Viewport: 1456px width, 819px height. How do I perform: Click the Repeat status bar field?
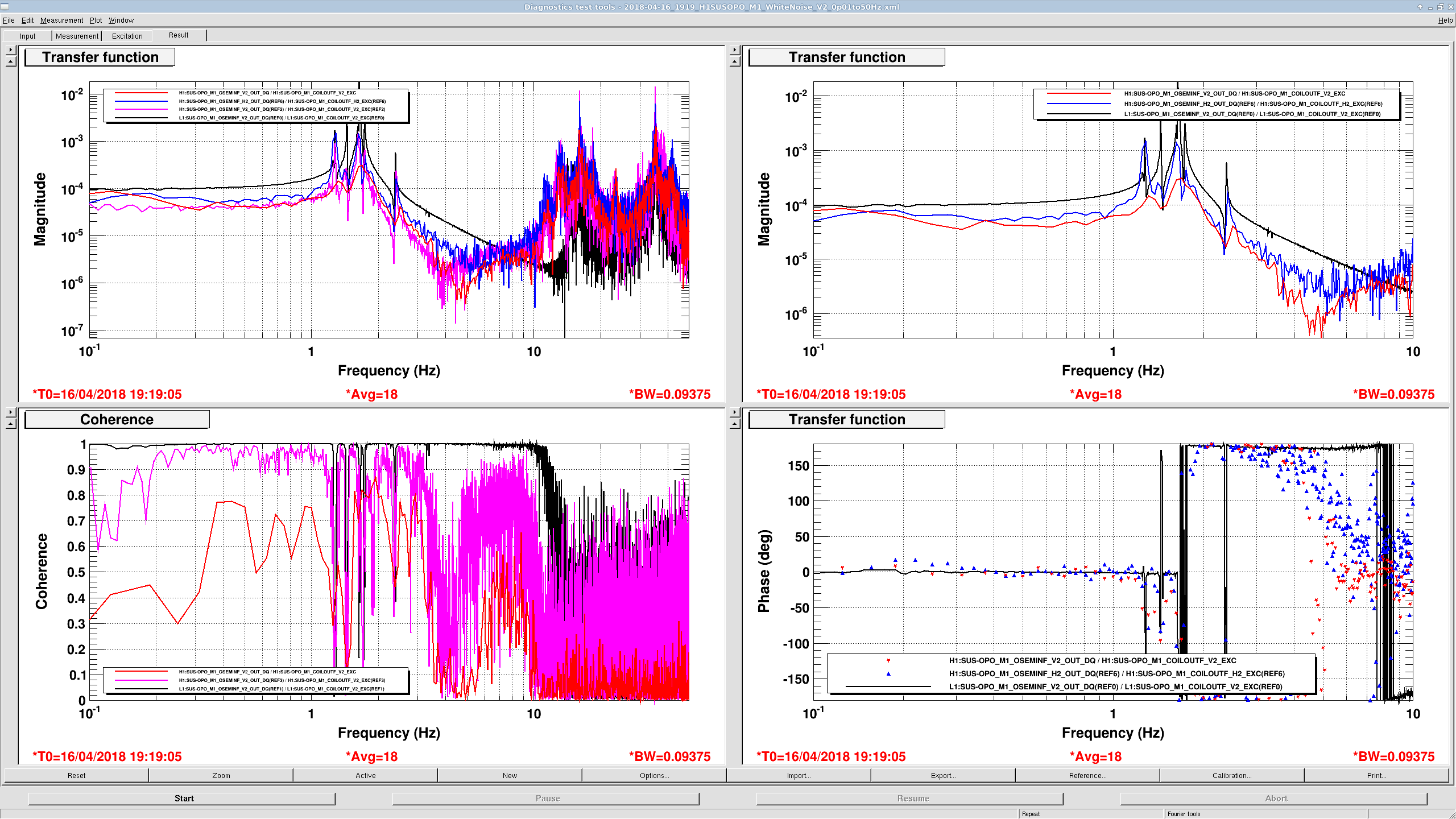(x=1091, y=814)
